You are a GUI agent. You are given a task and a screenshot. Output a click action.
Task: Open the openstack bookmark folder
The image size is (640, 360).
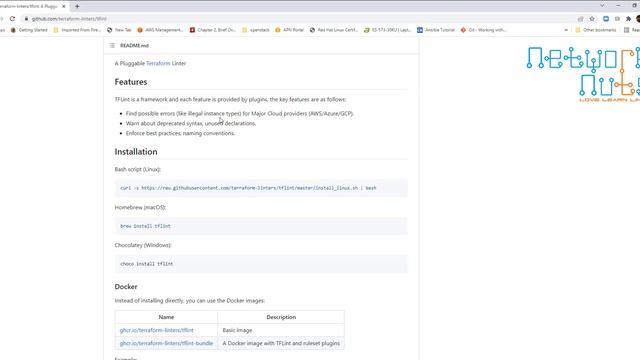(x=256, y=30)
